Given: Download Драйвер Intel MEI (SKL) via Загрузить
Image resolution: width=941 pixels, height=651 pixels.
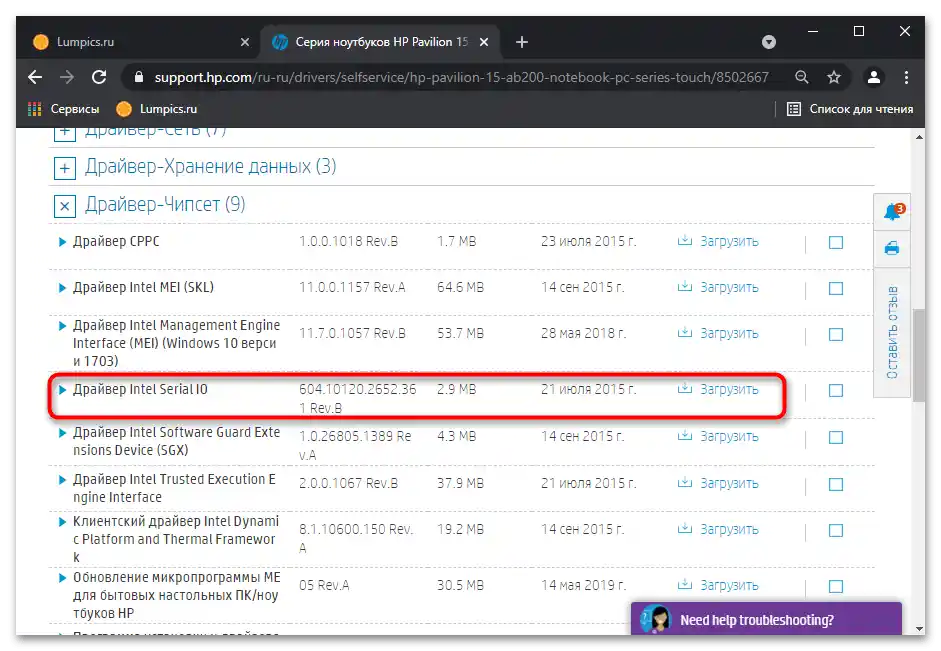Looking at the screenshot, I should pyautogui.click(x=729, y=287).
